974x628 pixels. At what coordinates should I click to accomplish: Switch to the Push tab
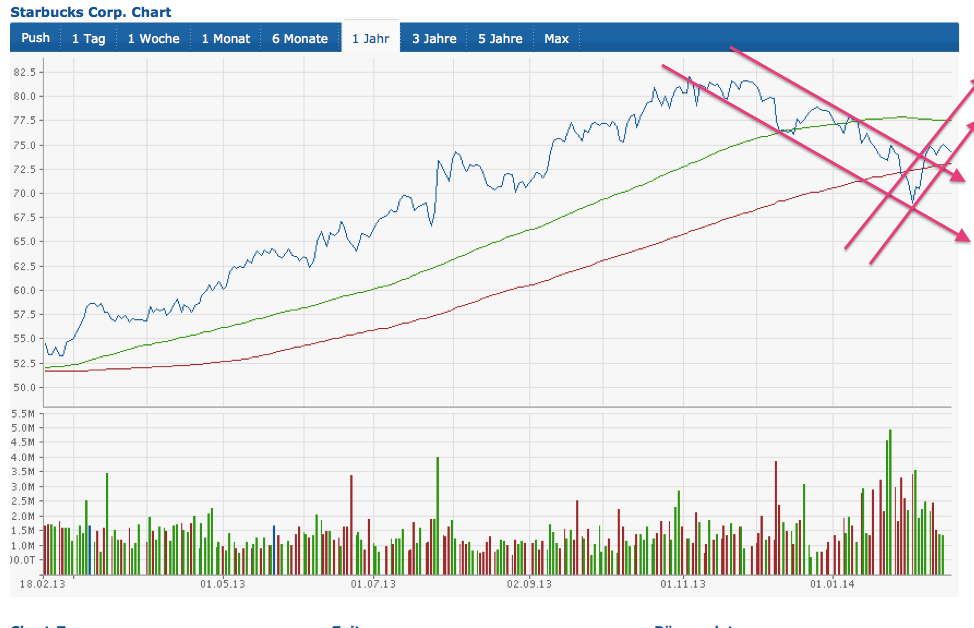click(35, 39)
